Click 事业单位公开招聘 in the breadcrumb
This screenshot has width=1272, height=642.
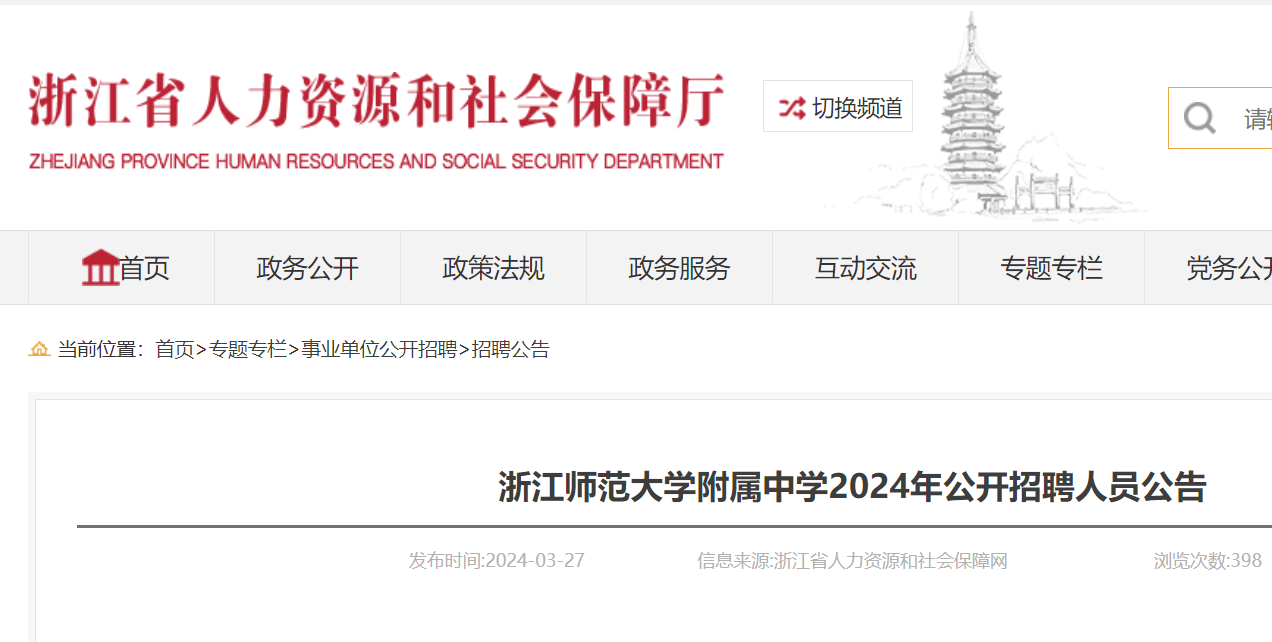point(379,349)
